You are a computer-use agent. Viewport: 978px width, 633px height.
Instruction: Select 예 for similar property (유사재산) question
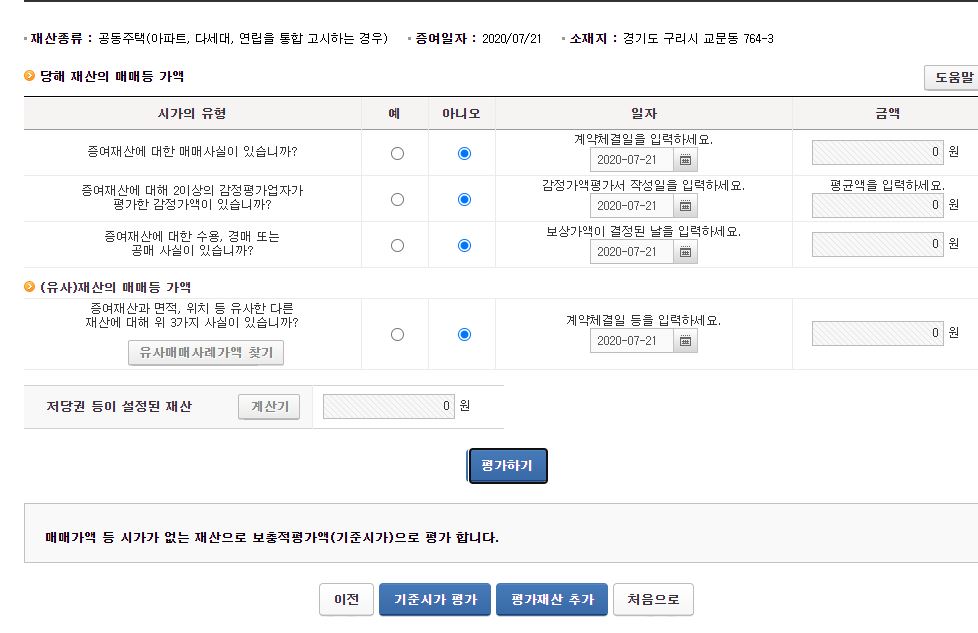click(397, 335)
